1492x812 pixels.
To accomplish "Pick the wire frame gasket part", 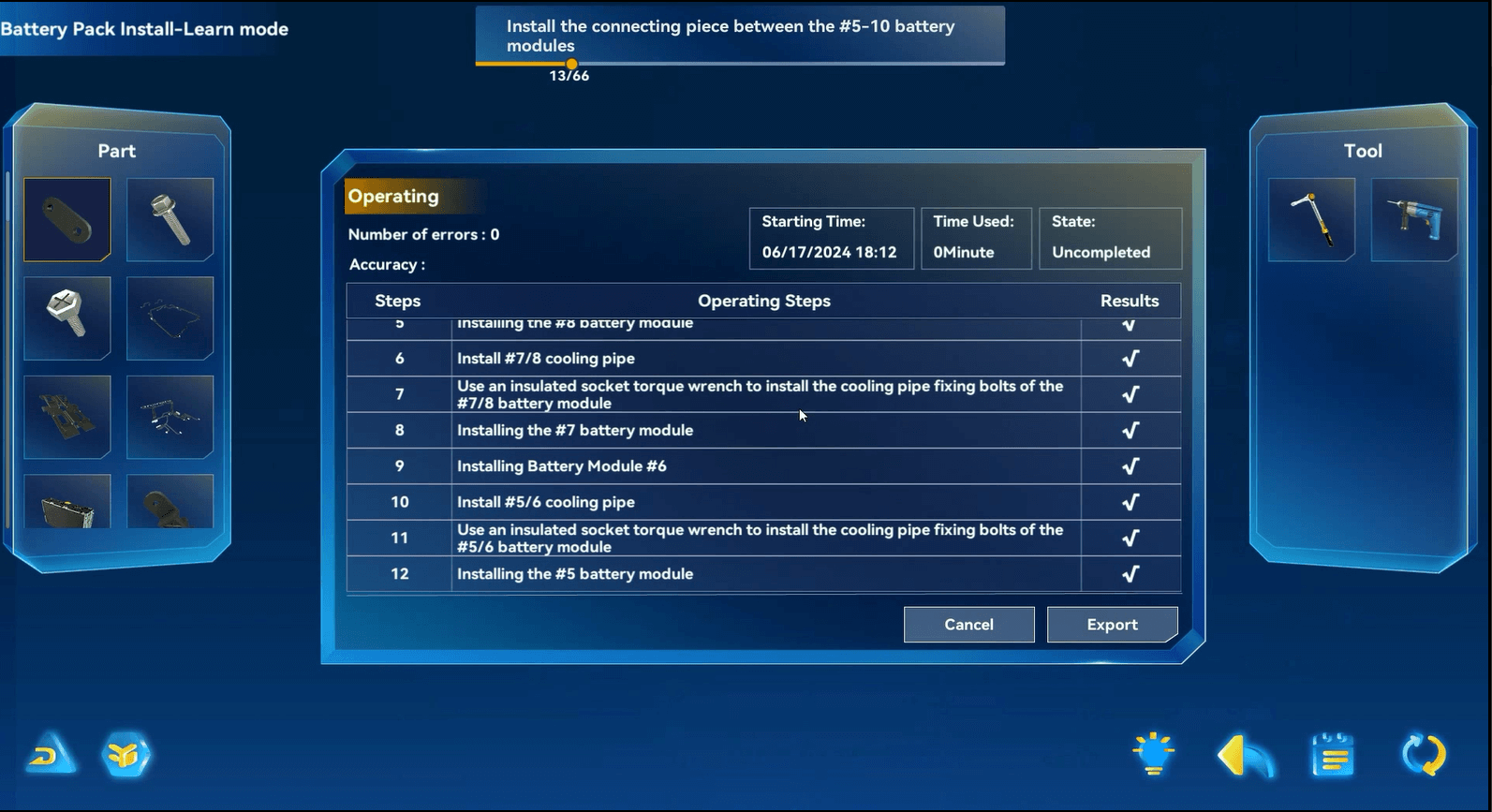I will (x=170, y=317).
